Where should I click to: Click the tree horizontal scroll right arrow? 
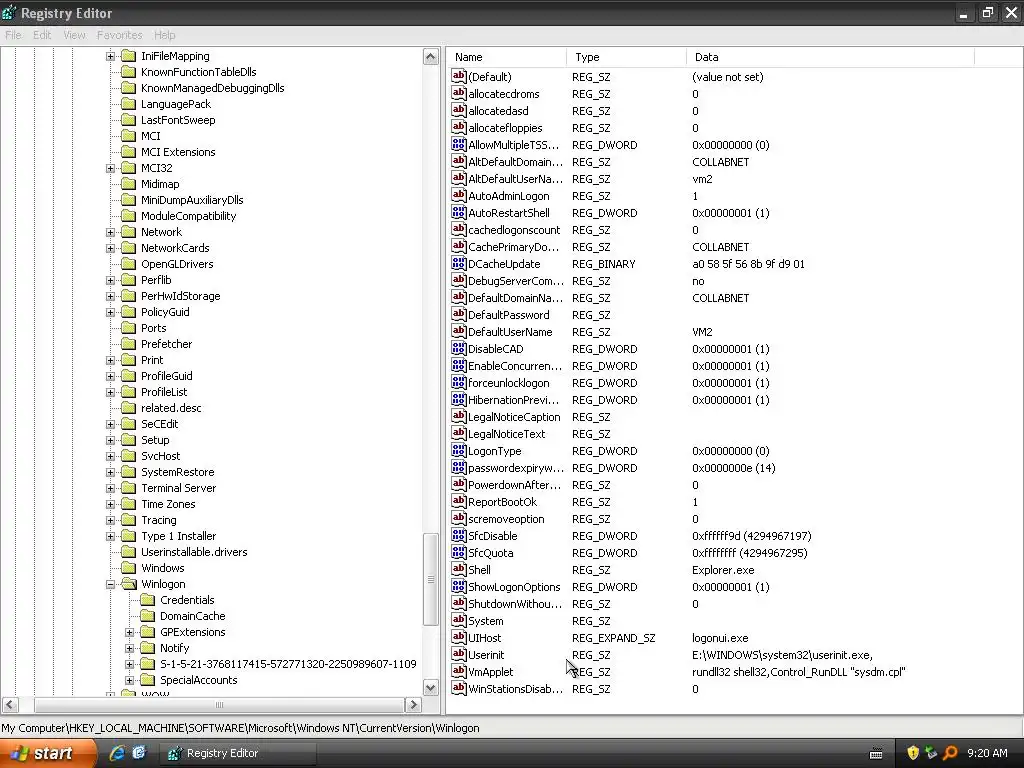(x=413, y=705)
